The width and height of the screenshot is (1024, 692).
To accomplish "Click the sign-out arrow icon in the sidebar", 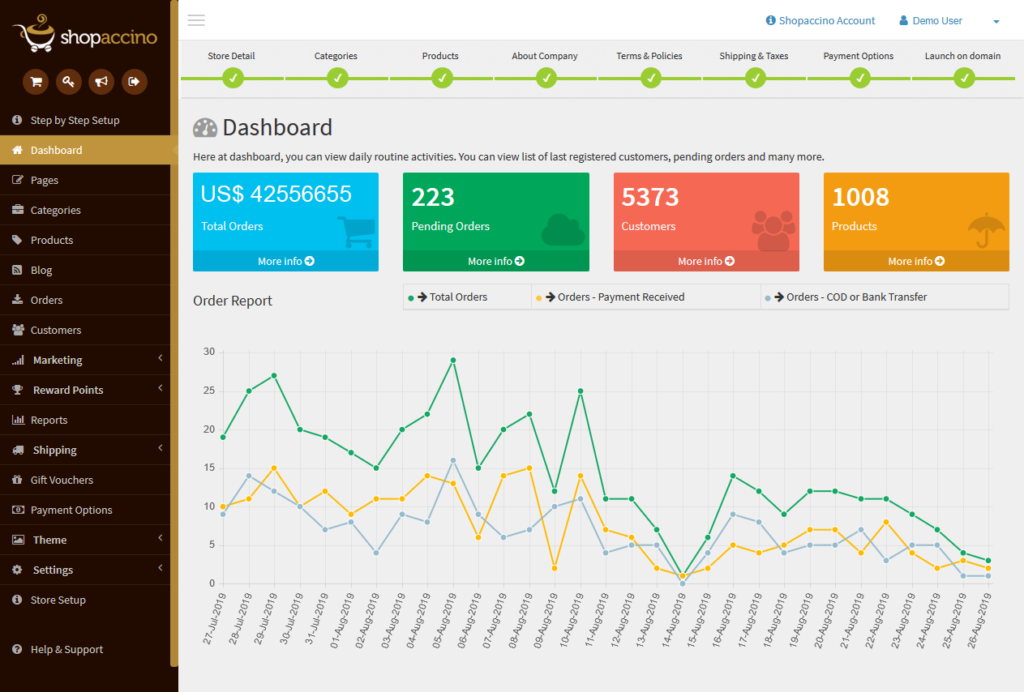I will coord(134,82).
